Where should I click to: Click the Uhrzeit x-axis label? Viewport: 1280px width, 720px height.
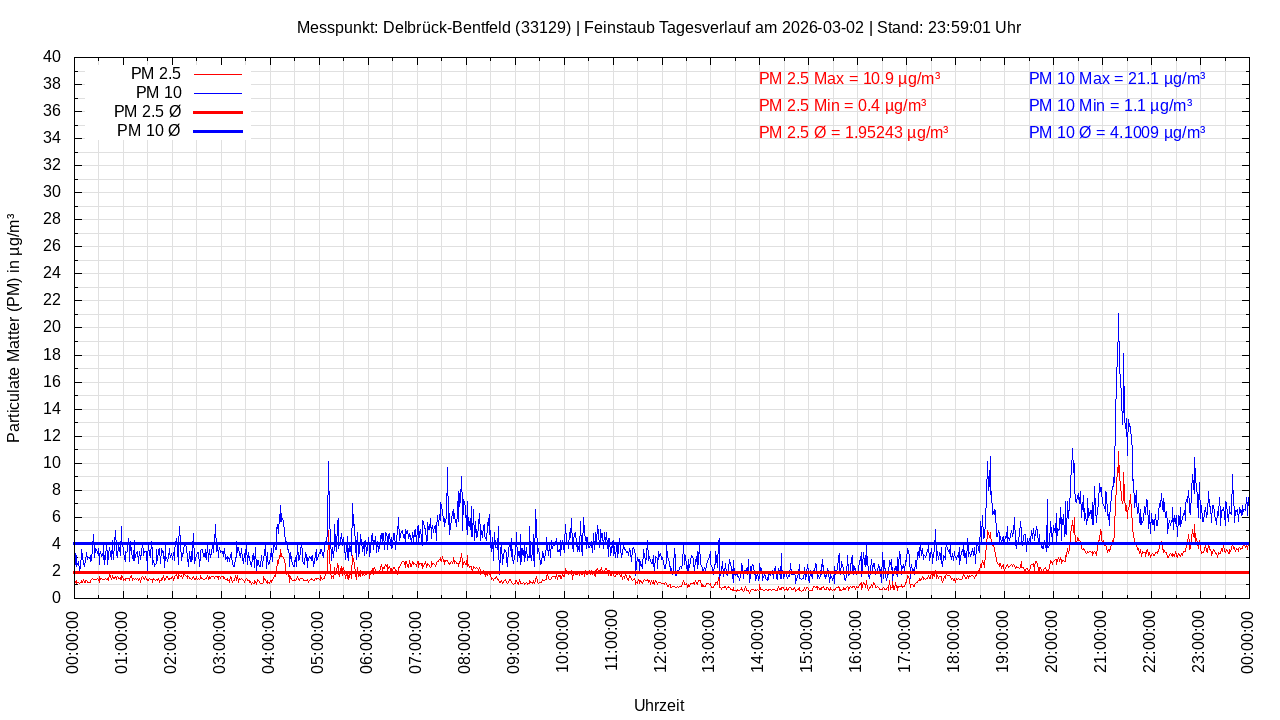pyautogui.click(x=659, y=705)
